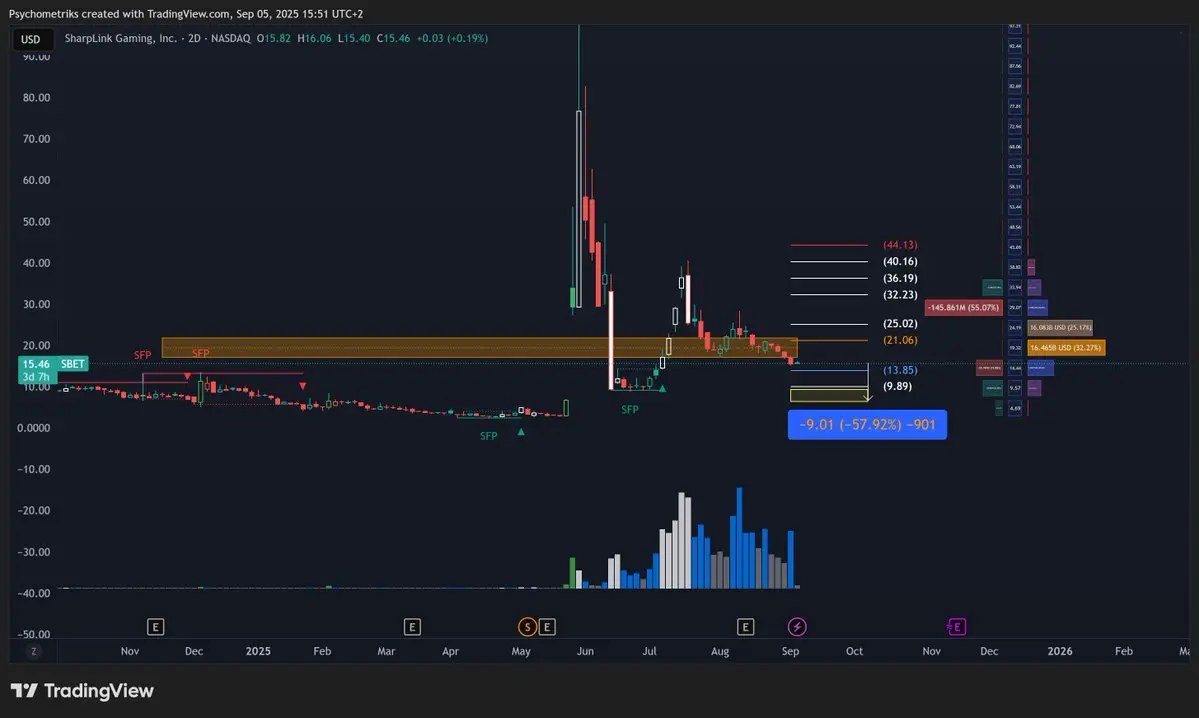Open earnings E marker beside orange S marker
1199x718 pixels.
[547, 627]
